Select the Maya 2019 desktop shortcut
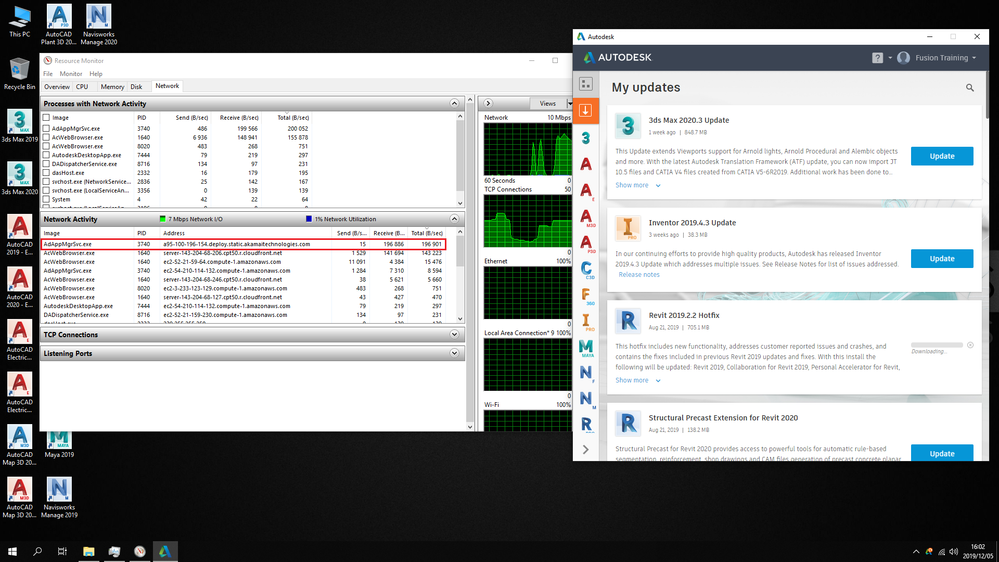Image resolution: width=999 pixels, height=562 pixels. click(x=59, y=444)
